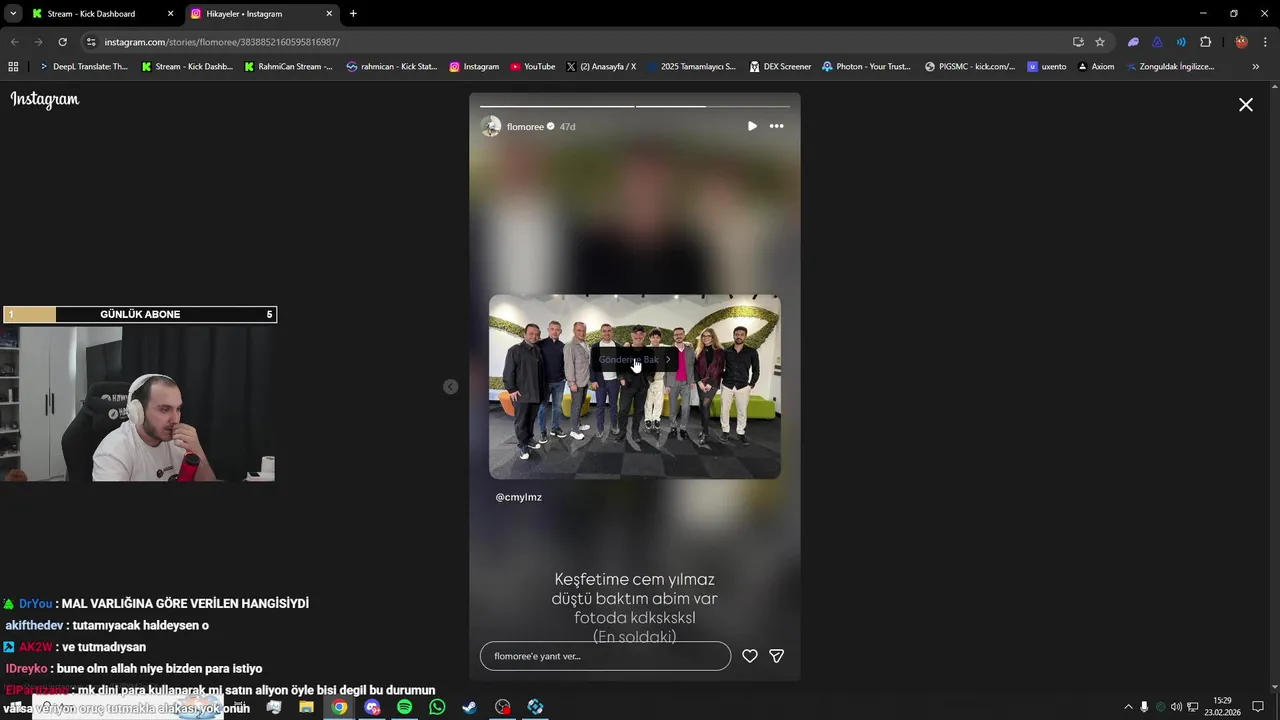Open Stream - Kick Dashb... bookmark

point(187,67)
